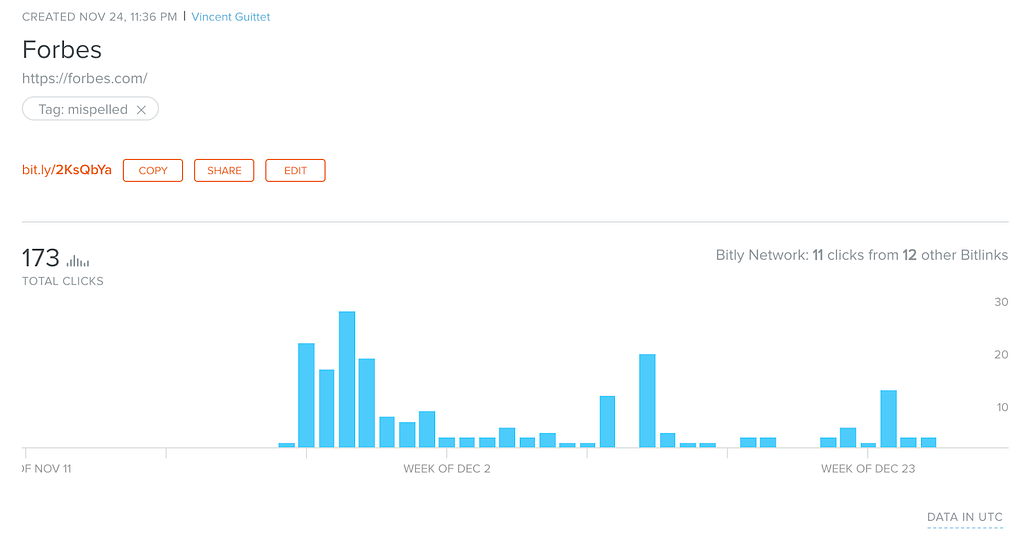Click the WEEK OF DEC 23 axis label
The height and width of the screenshot is (536, 1024).
[x=867, y=468]
